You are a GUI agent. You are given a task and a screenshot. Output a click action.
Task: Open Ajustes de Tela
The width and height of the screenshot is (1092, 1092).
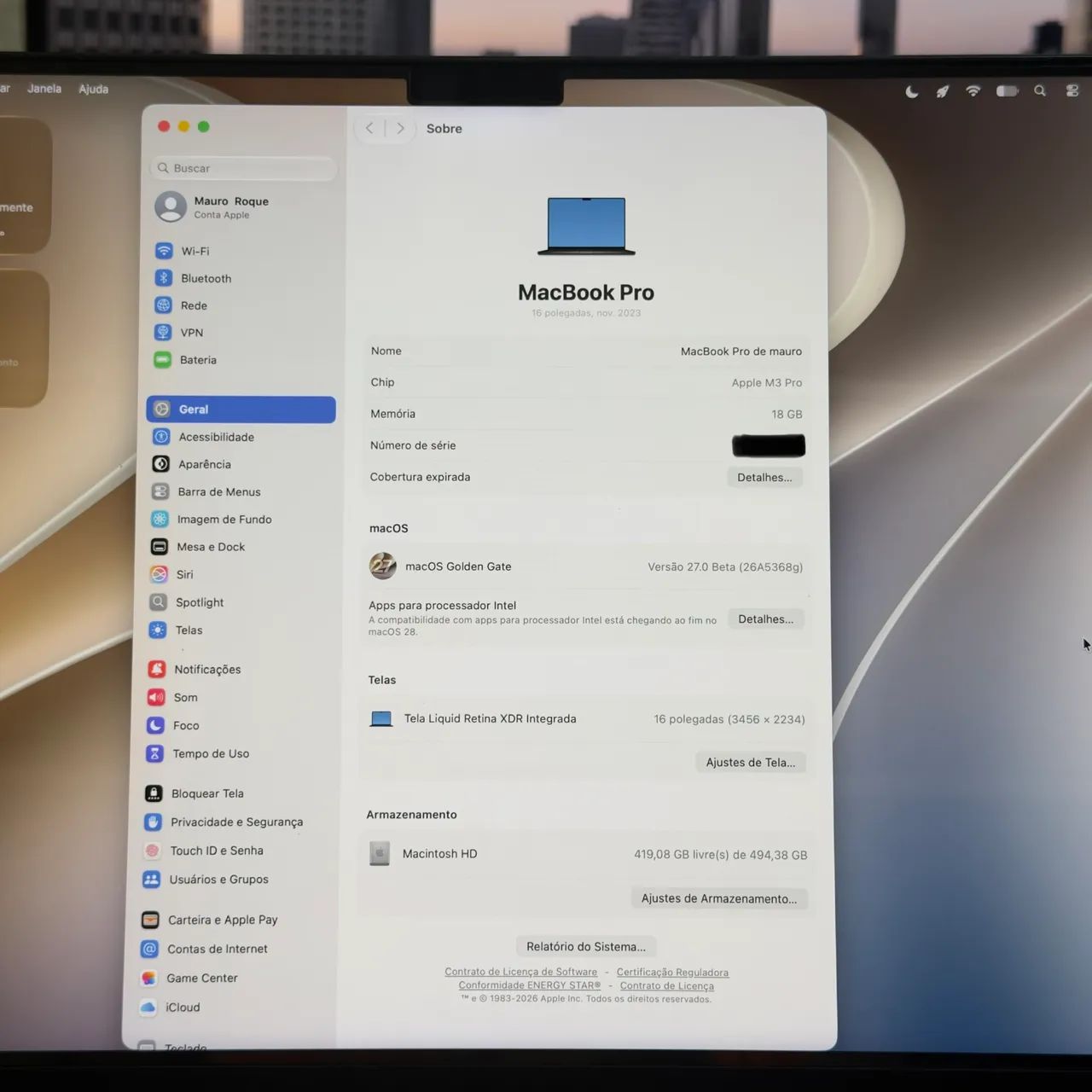[x=751, y=763]
